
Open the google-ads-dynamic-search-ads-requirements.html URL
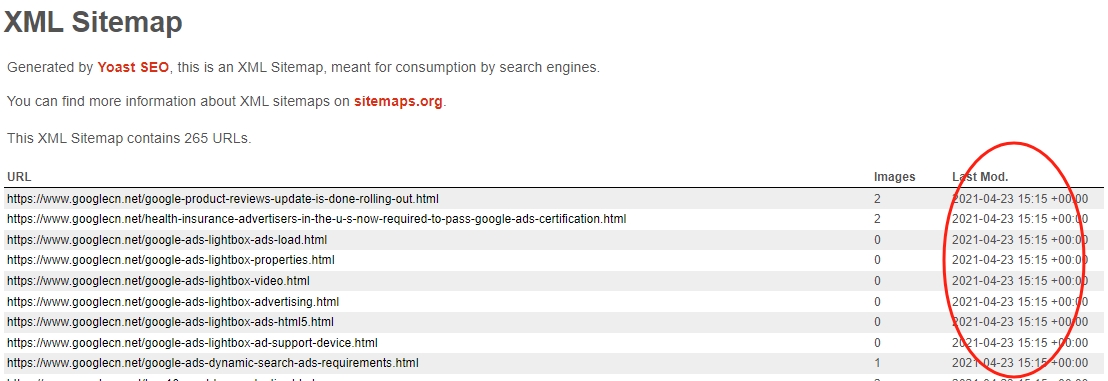213,363
